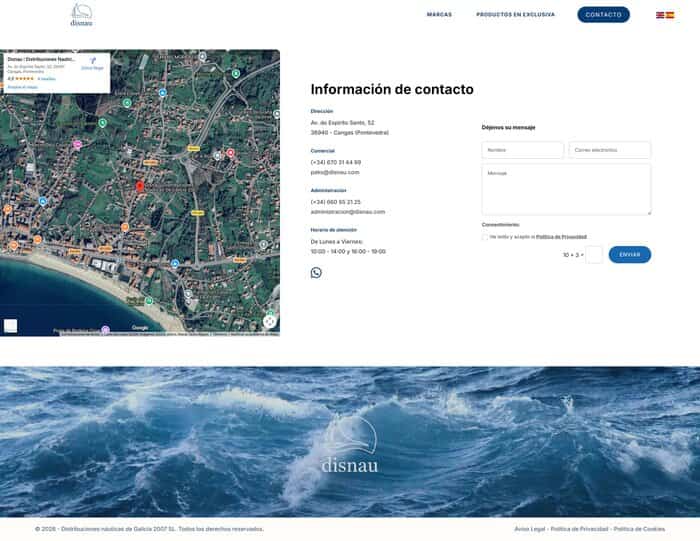Open the Aviso Legal footer link
Image resolution: width=700 pixels, height=541 pixels.
[530, 529]
